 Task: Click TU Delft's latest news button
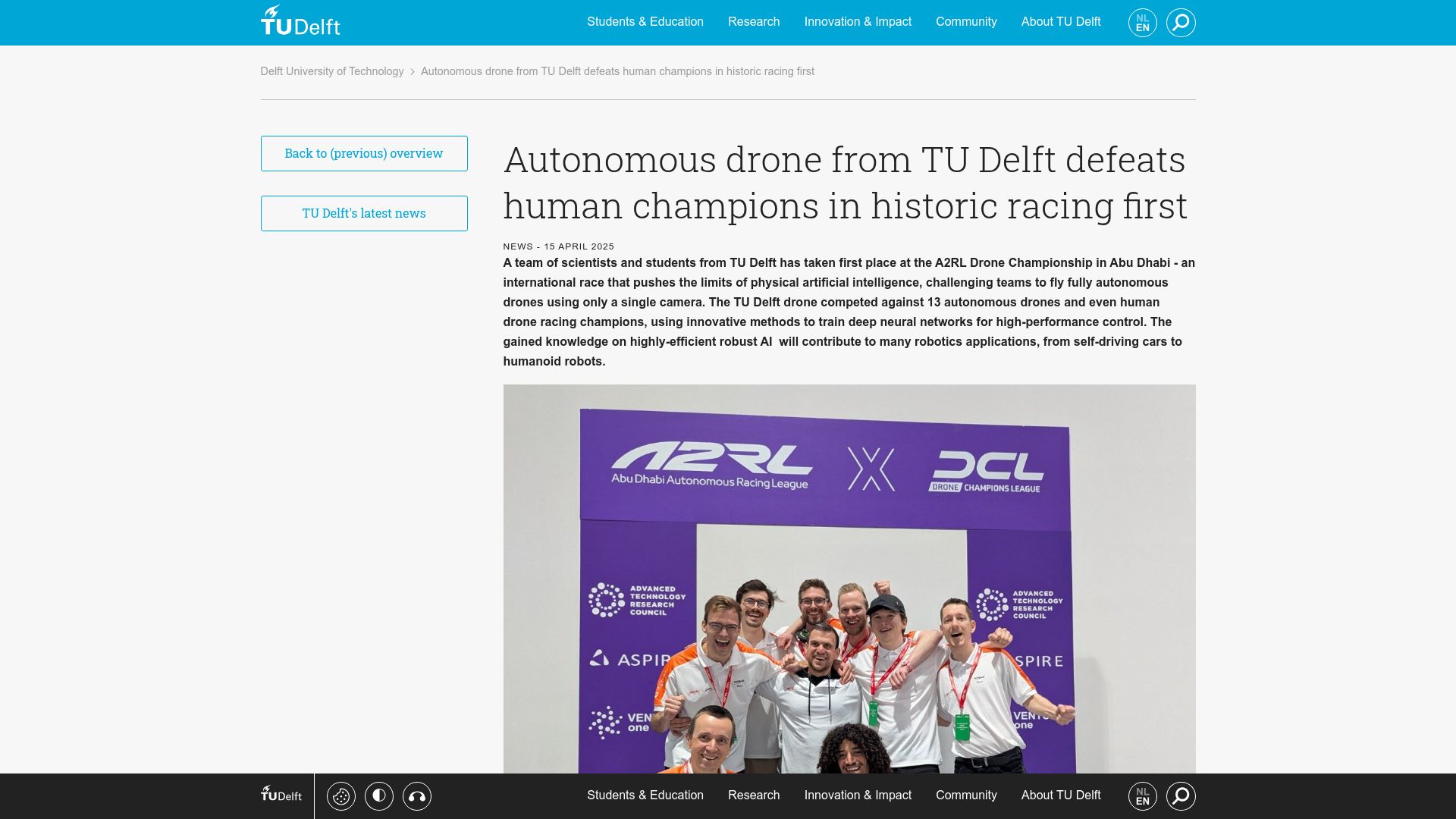tap(364, 213)
